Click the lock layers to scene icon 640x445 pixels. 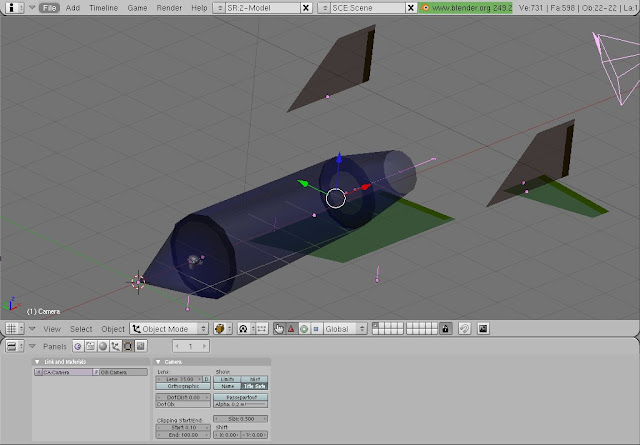coord(446,328)
